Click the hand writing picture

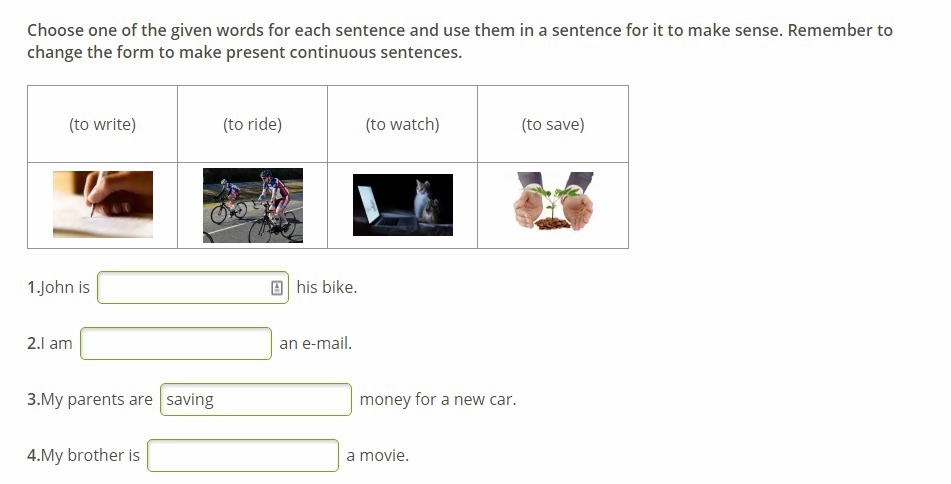pos(103,205)
